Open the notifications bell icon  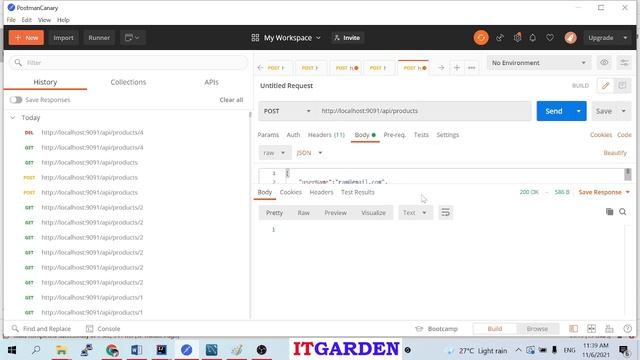point(533,38)
